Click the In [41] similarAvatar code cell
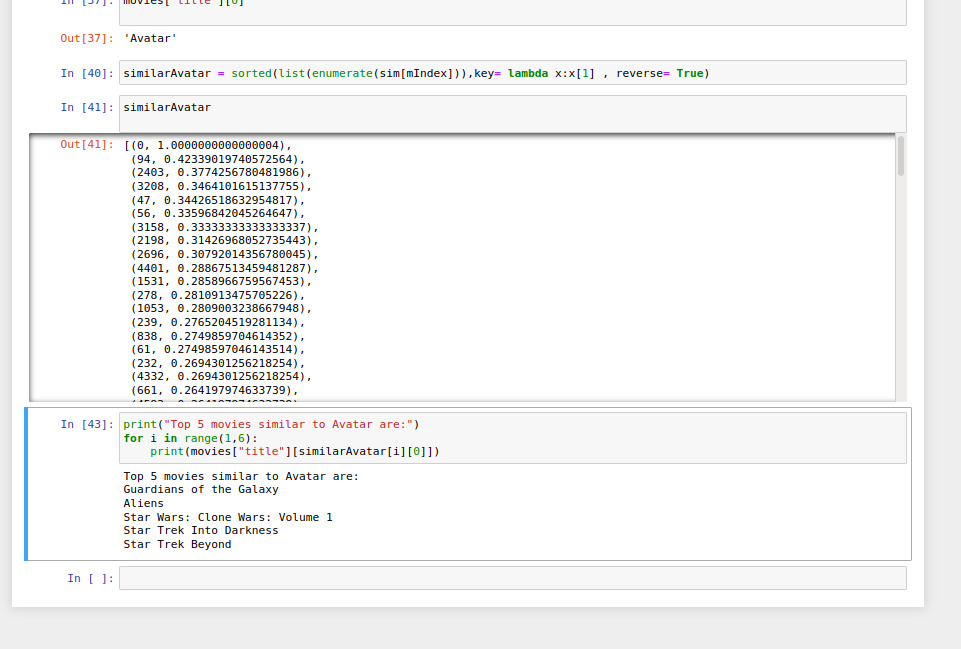 pyautogui.click(x=512, y=113)
